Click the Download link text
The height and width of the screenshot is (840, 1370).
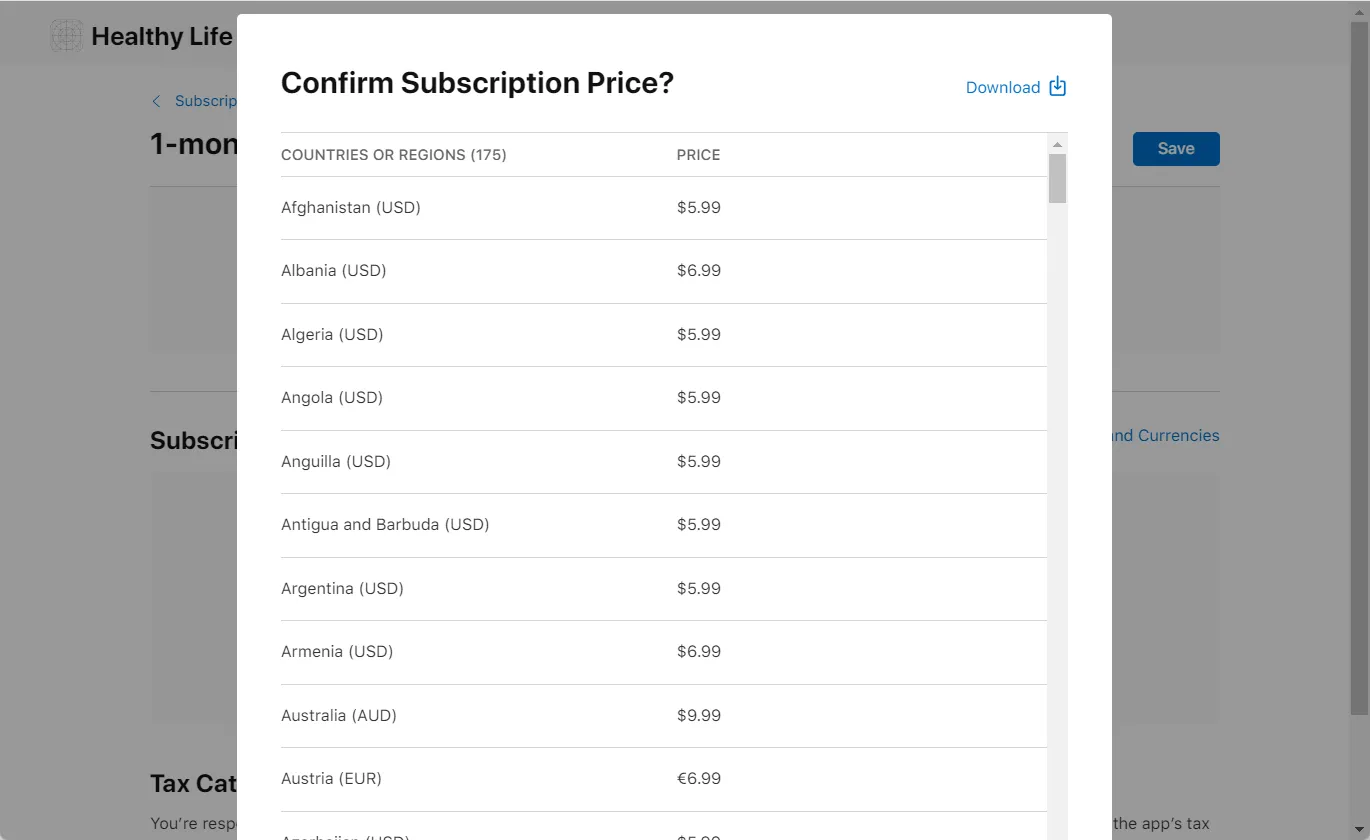[1002, 88]
